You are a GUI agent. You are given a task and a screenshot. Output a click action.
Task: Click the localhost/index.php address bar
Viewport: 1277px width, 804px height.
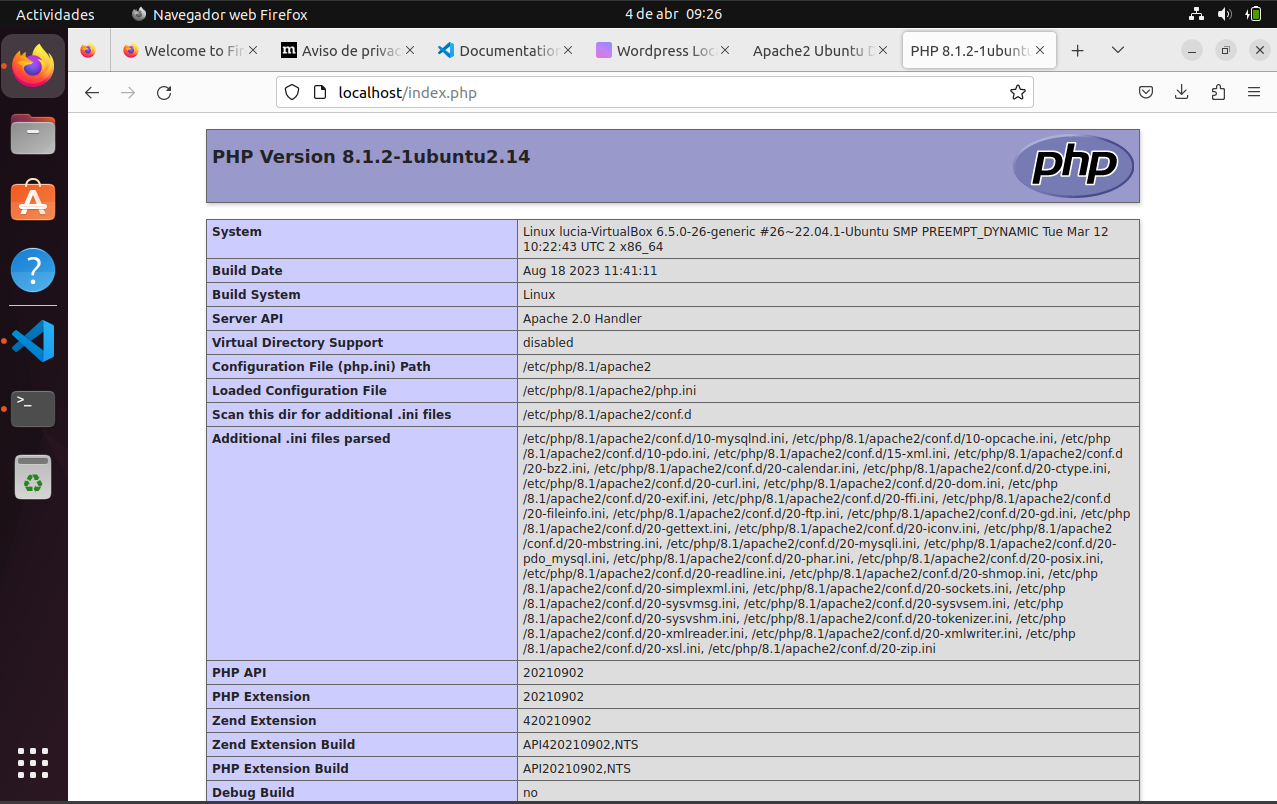click(x=650, y=93)
